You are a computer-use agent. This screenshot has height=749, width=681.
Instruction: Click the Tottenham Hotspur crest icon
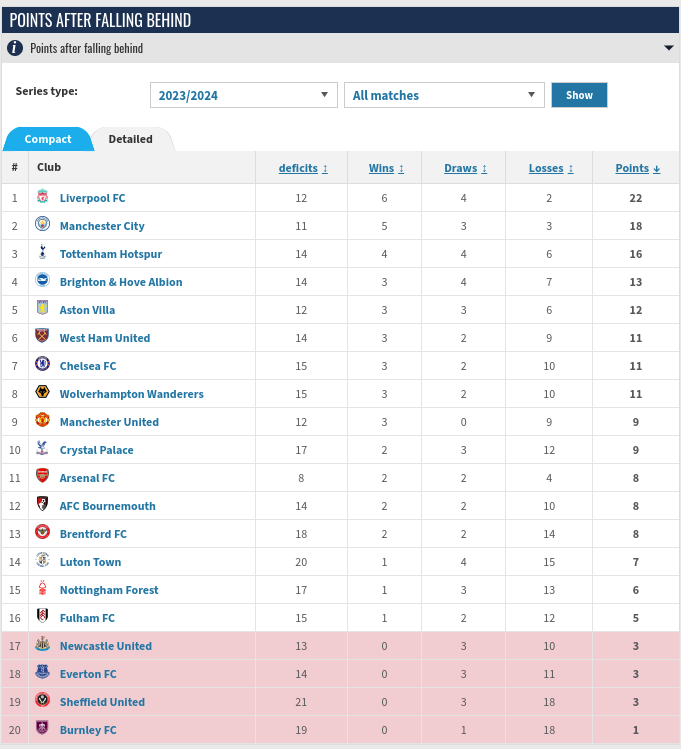coord(42,253)
